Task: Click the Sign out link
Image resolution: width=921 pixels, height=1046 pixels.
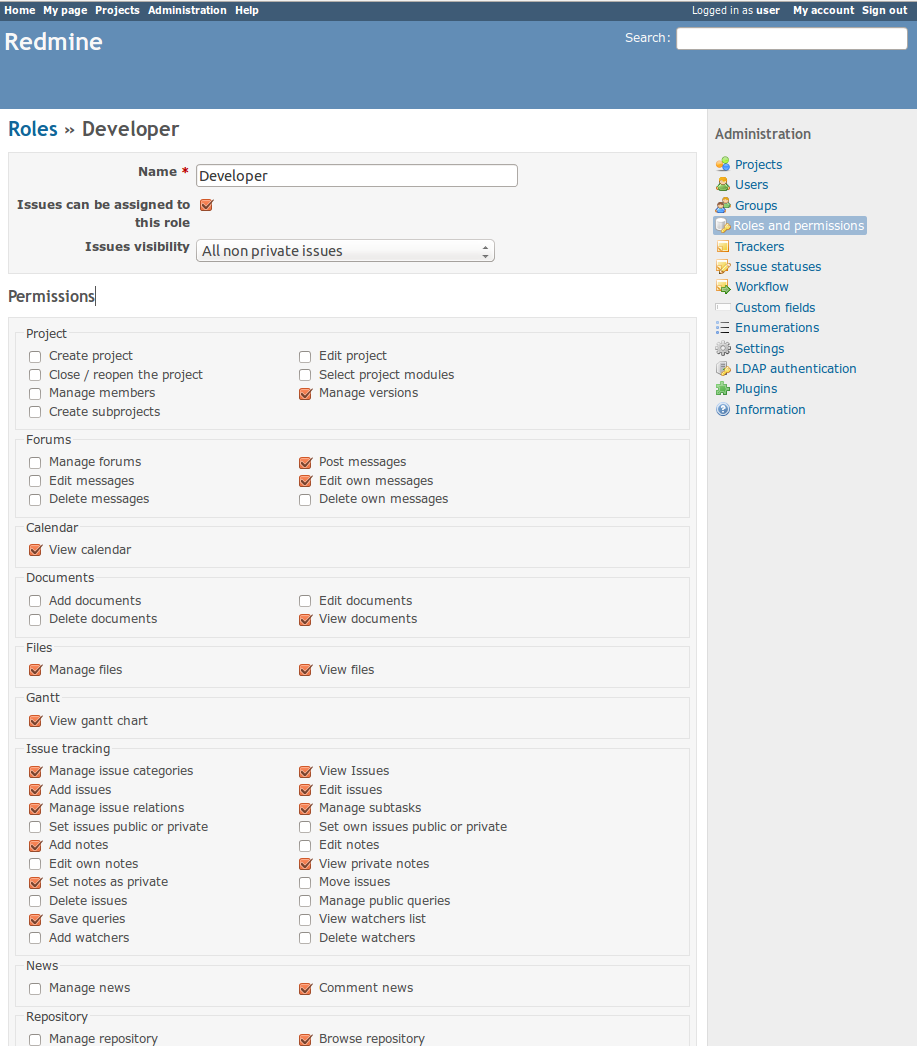Action: tap(884, 10)
